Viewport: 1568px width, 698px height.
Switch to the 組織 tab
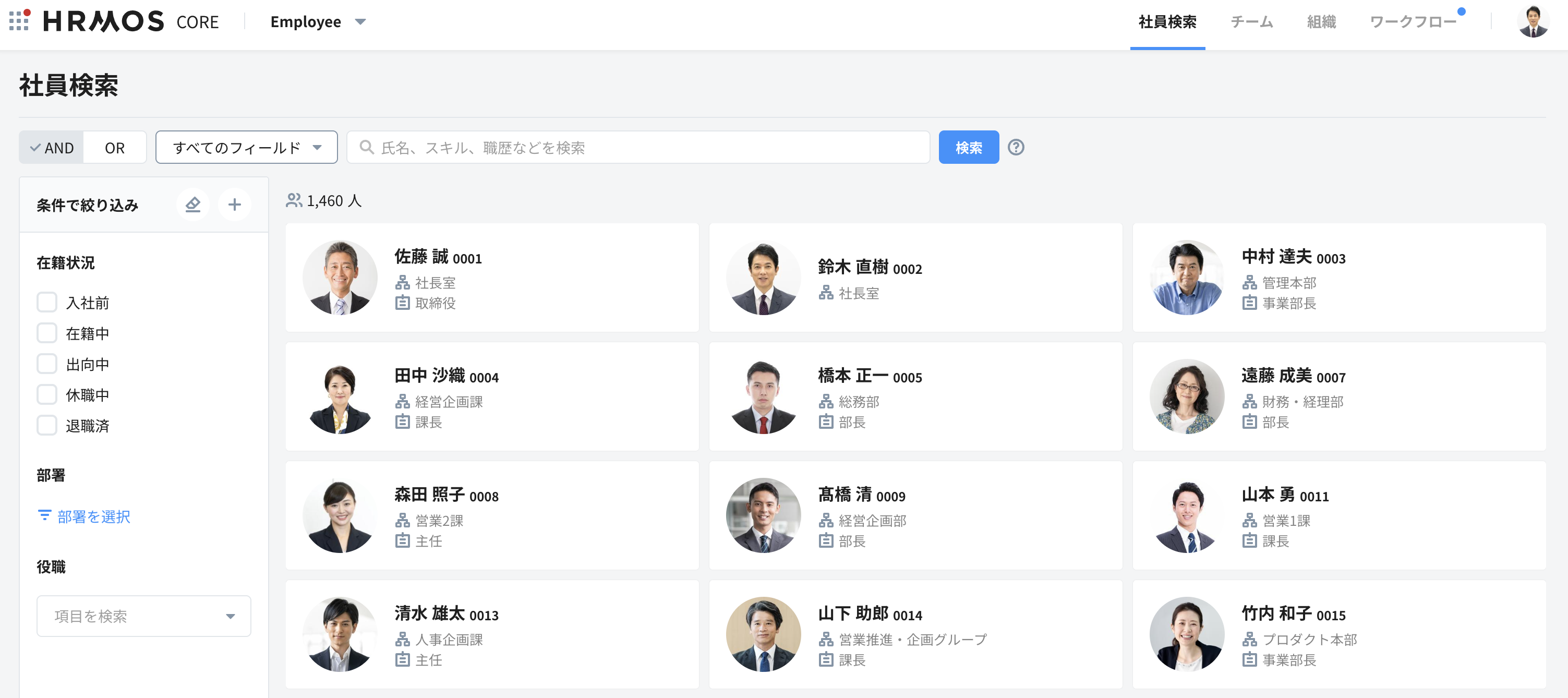click(x=1321, y=22)
